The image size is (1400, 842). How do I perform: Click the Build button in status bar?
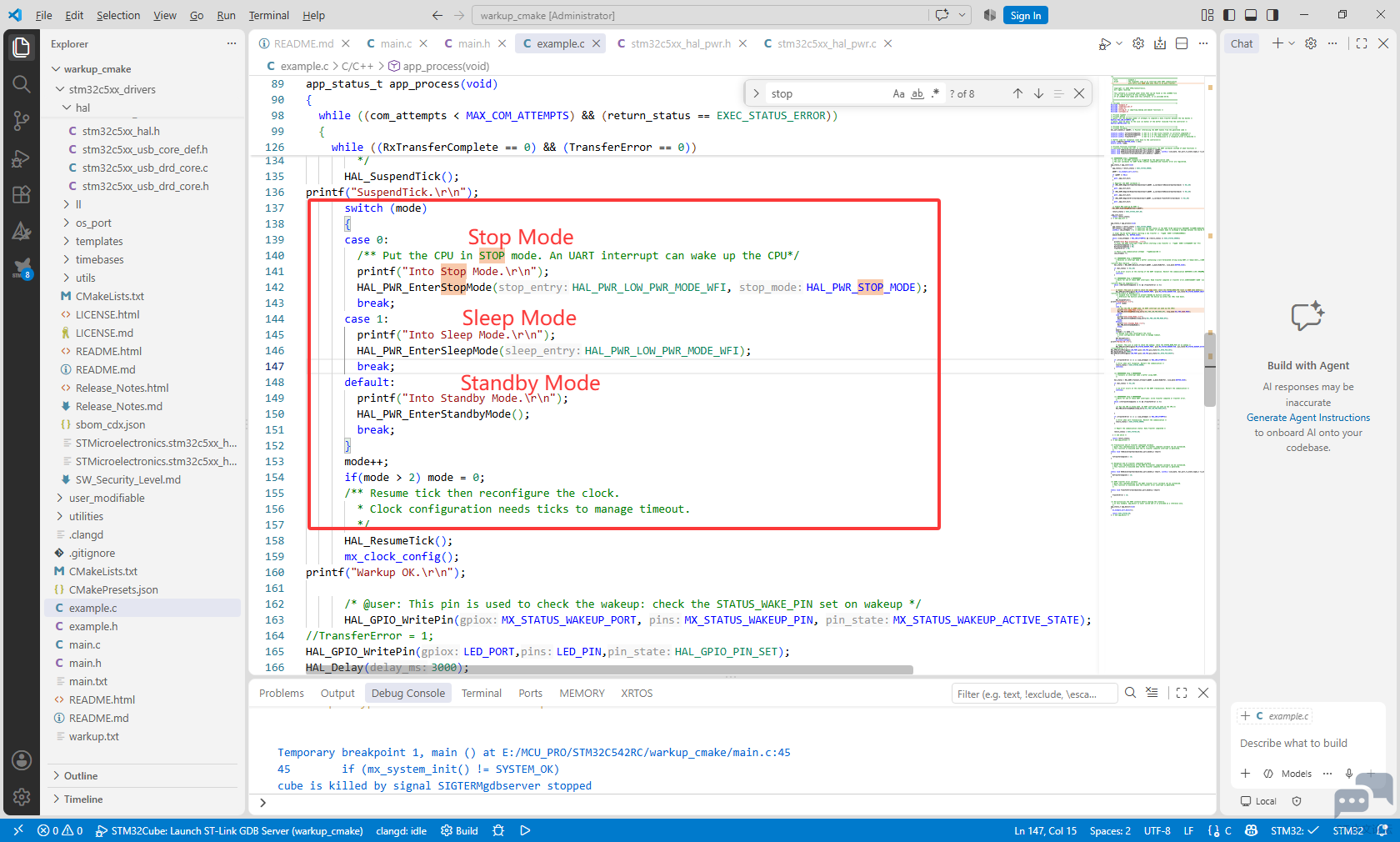460,830
